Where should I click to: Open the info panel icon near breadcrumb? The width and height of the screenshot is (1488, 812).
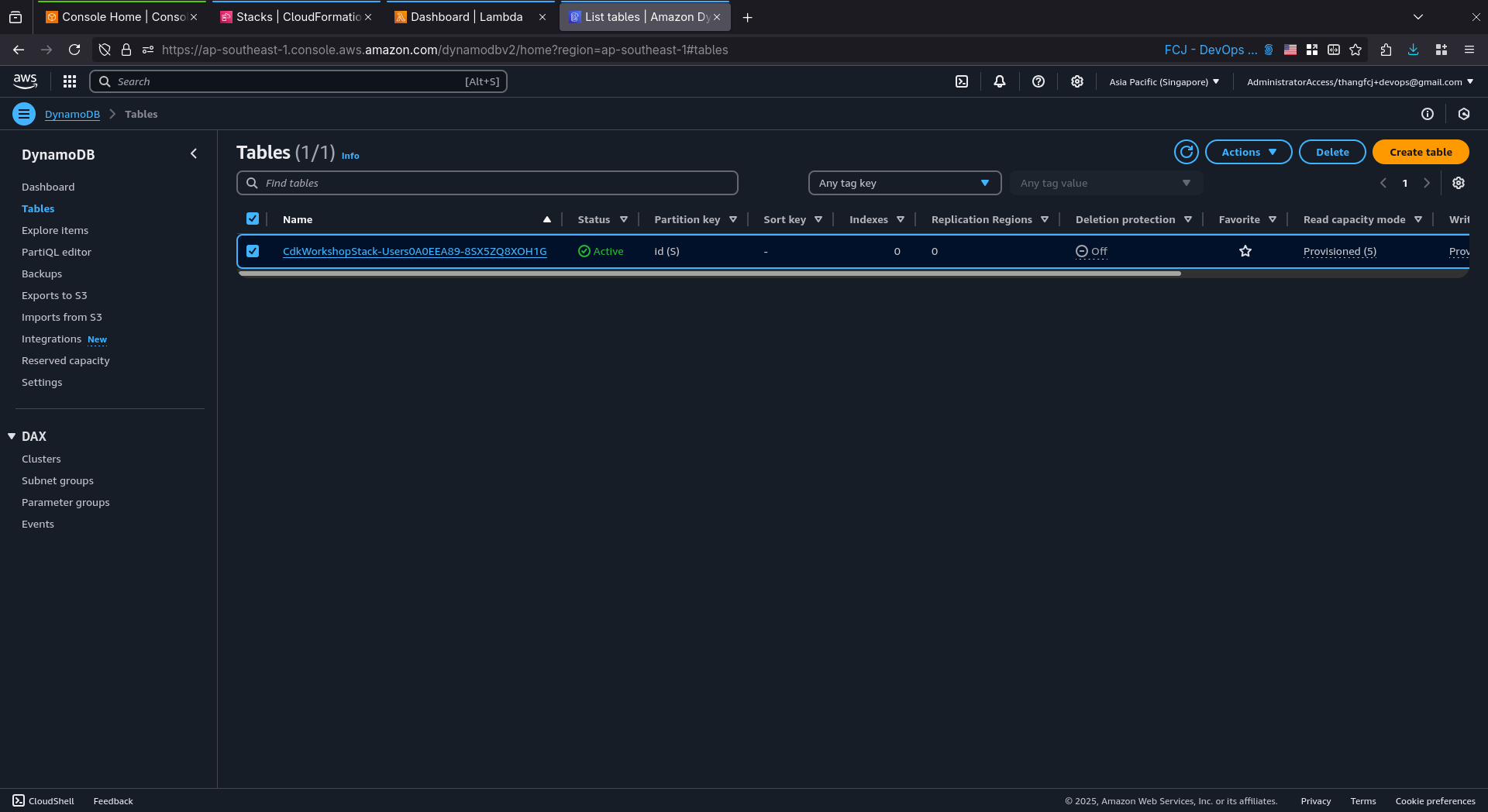coord(1428,114)
